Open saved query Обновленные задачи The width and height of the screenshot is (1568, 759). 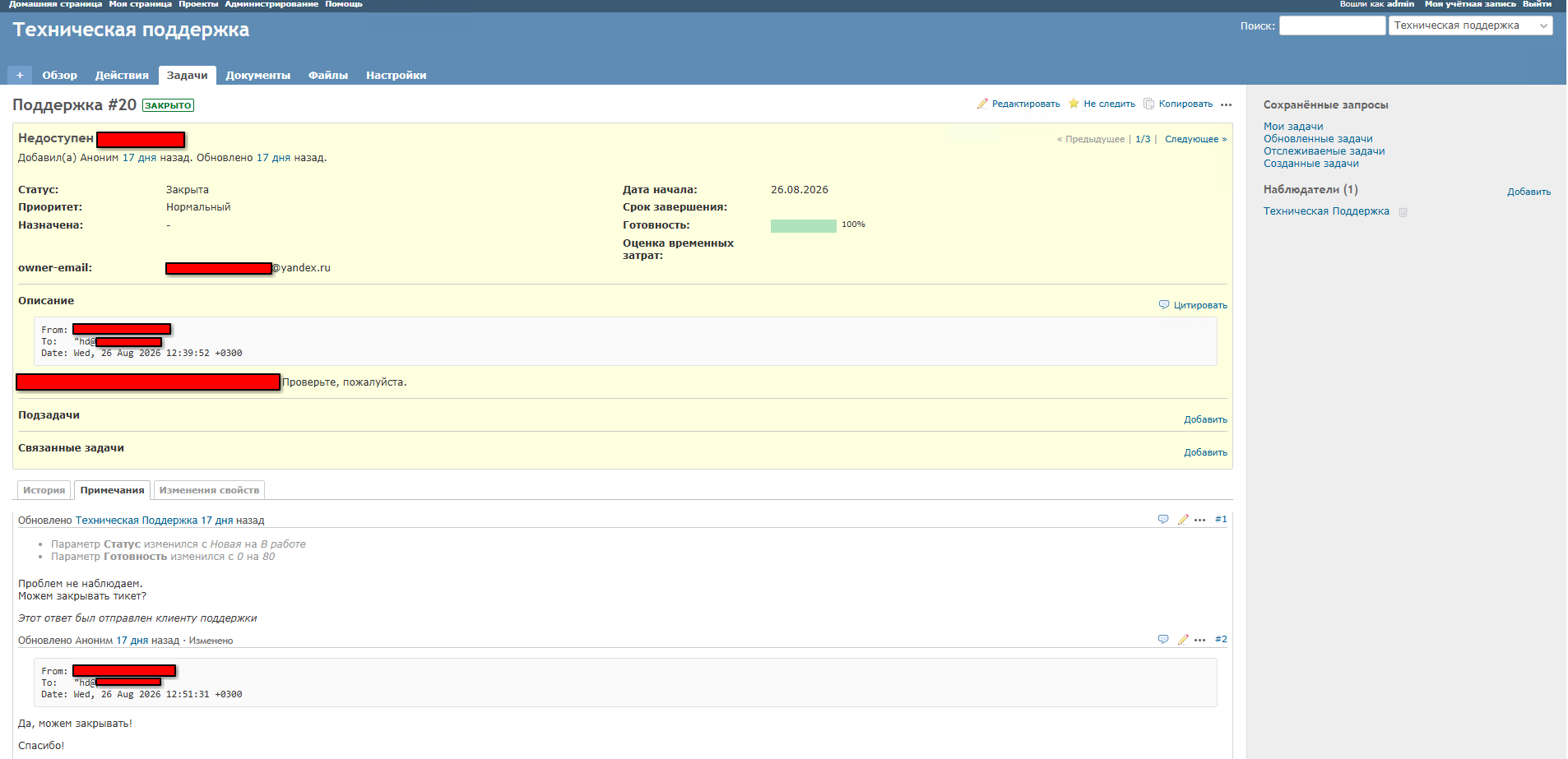pyautogui.click(x=1318, y=139)
